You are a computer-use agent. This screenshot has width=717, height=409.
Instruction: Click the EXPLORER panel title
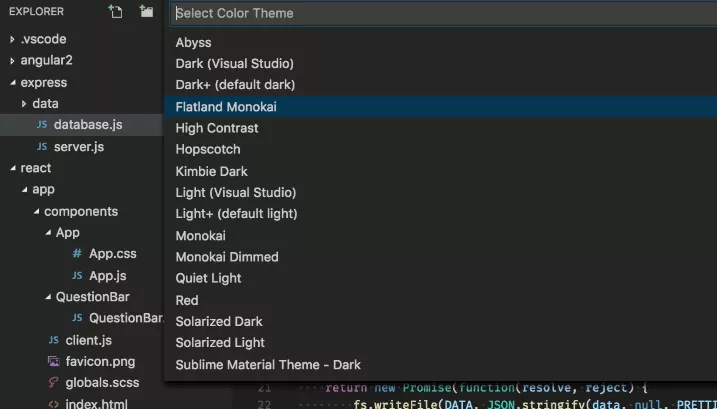[x=36, y=11]
